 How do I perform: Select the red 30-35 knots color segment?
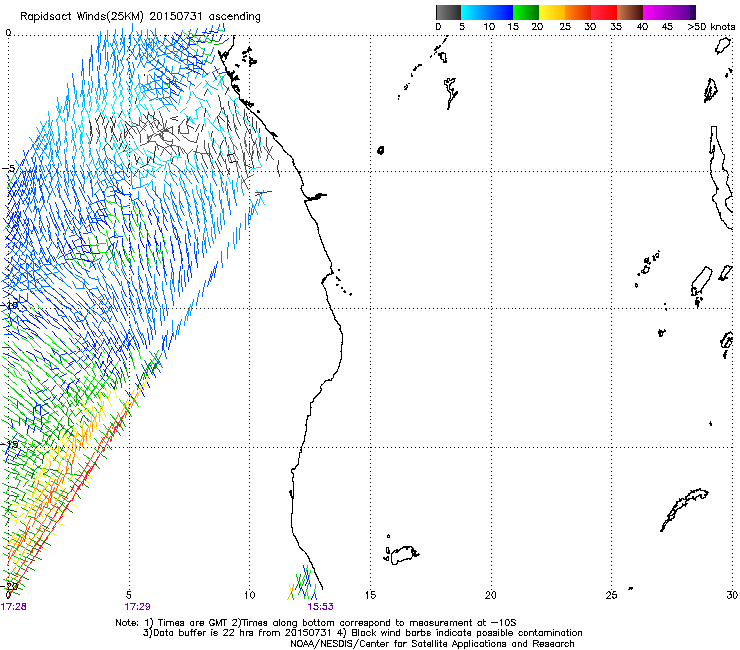(604, 12)
